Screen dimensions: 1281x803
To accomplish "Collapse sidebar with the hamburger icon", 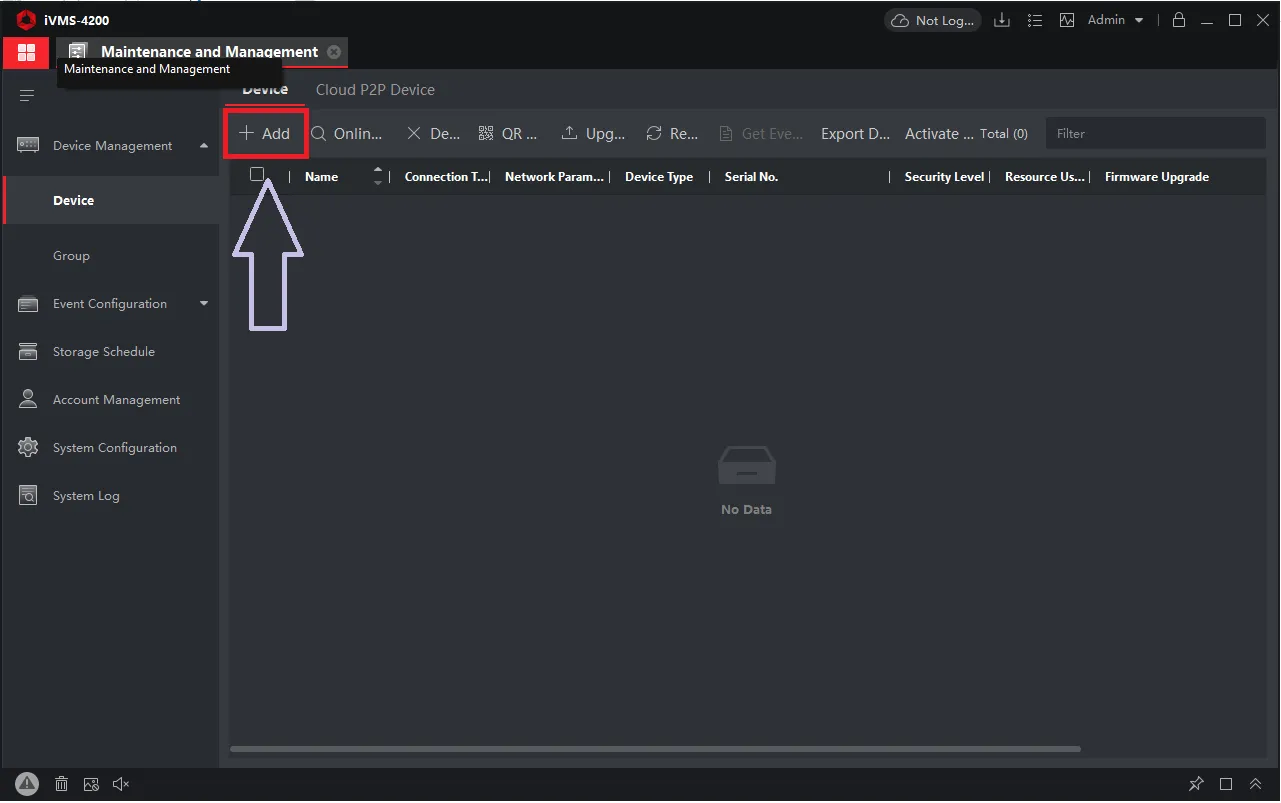I will point(27,96).
